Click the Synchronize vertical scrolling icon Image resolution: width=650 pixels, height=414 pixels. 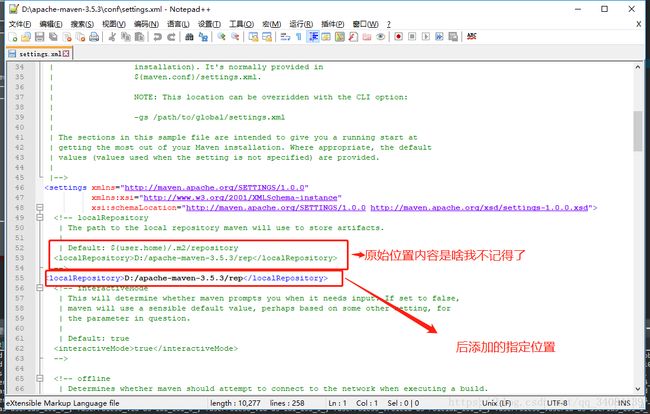[x=253, y=37]
